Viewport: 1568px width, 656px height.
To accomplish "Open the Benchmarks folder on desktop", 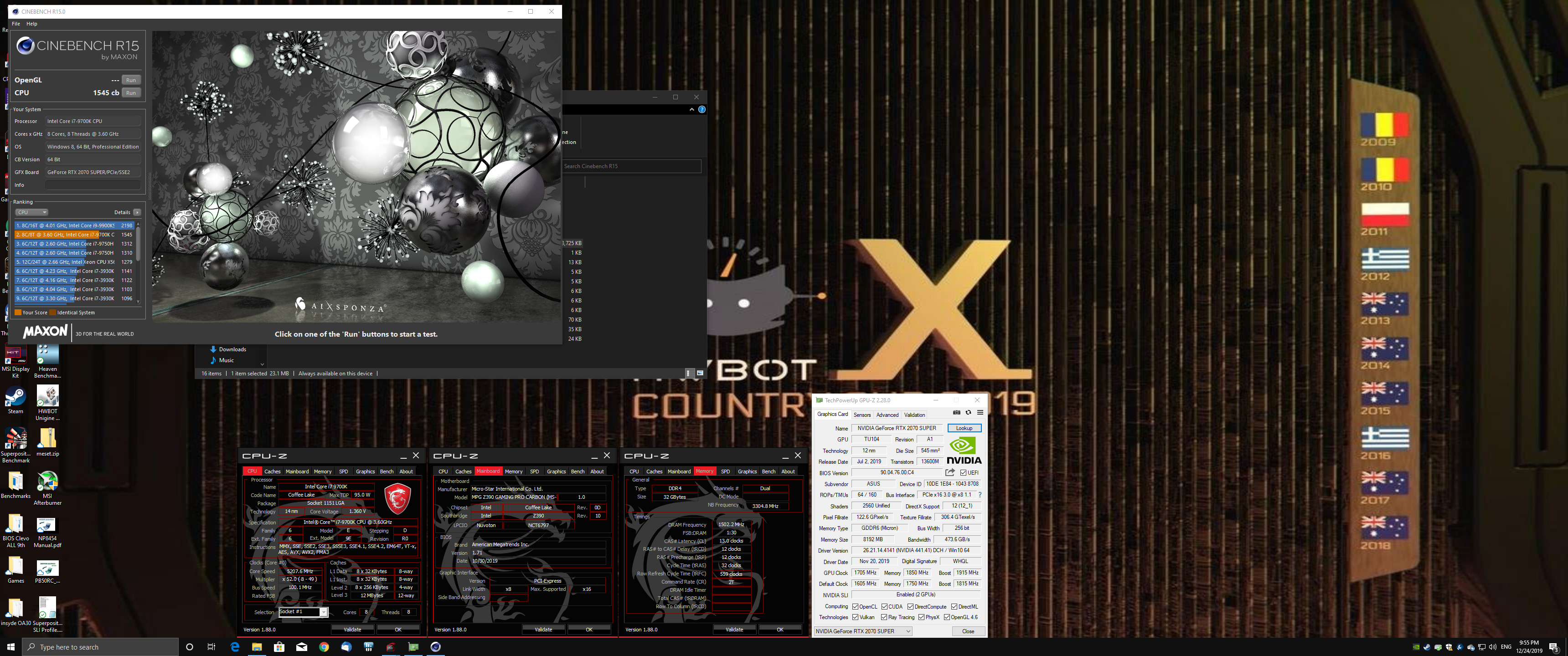I will (15, 485).
